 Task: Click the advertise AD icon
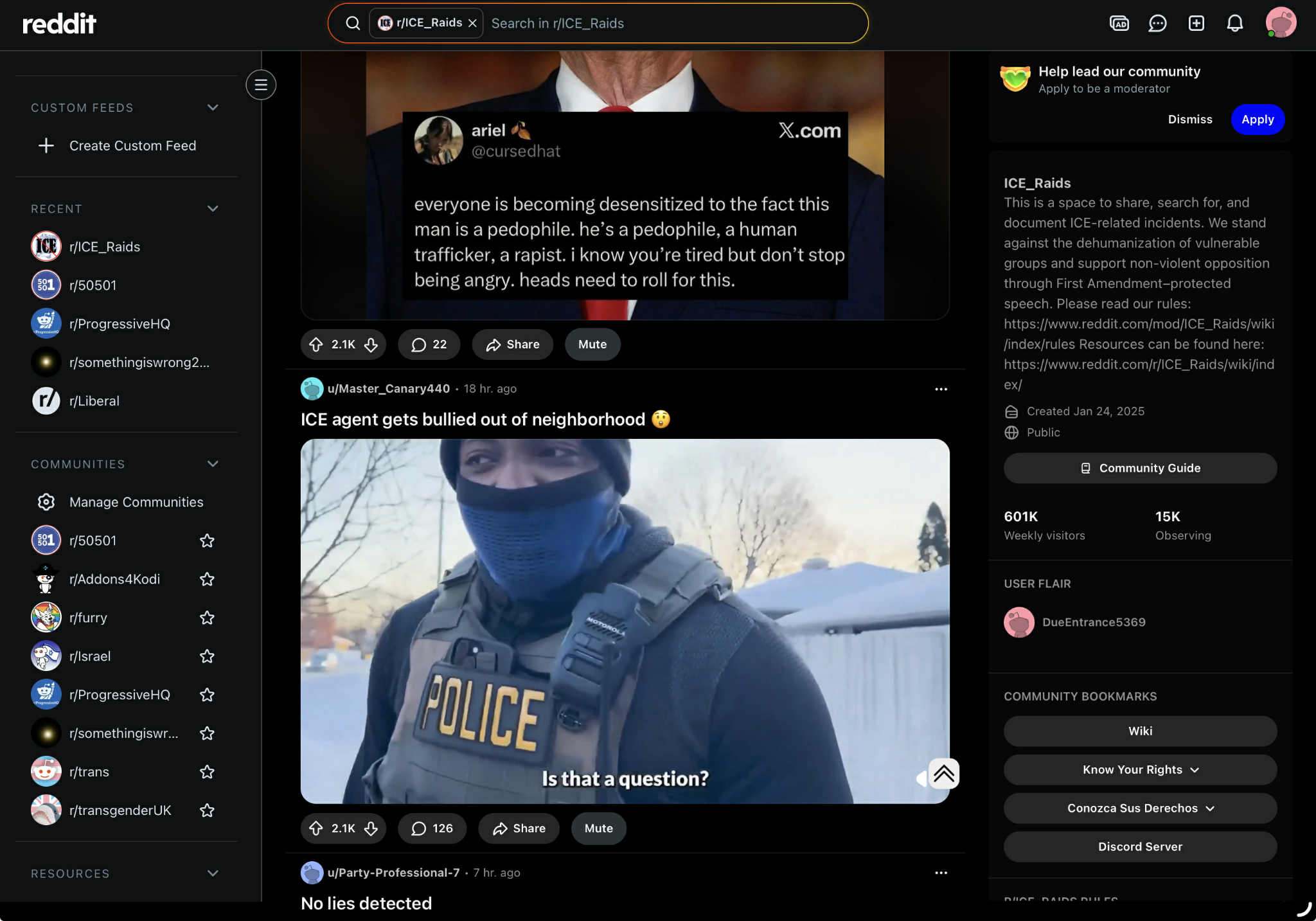tap(1119, 24)
